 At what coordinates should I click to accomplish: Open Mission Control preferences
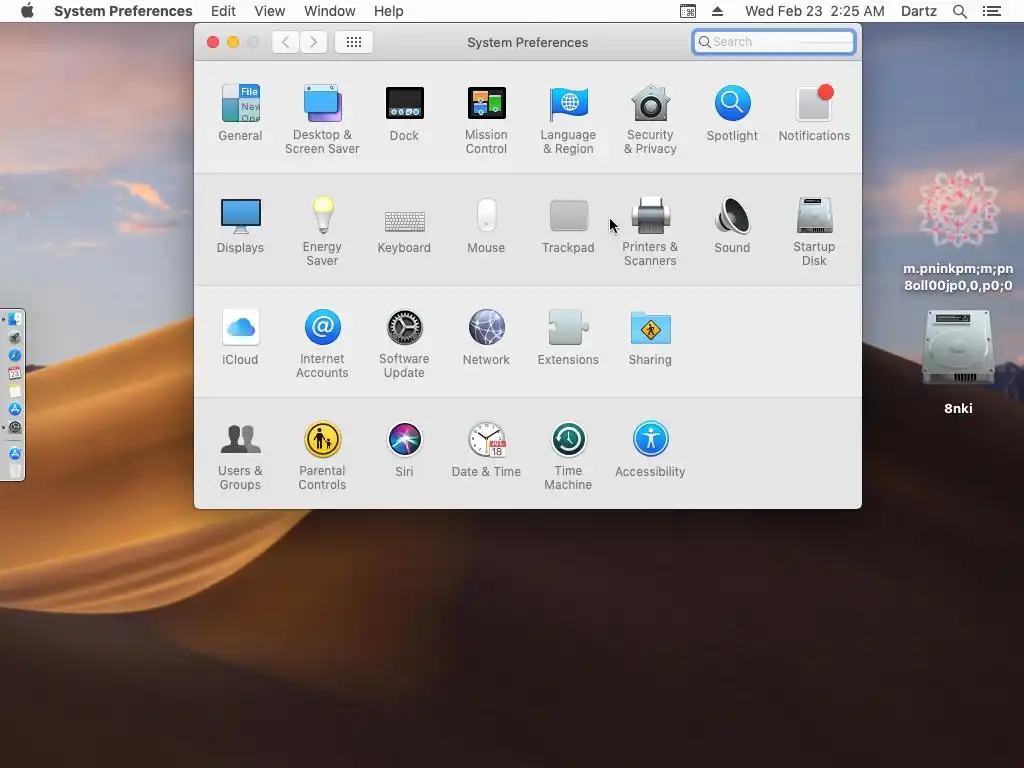pyautogui.click(x=486, y=120)
